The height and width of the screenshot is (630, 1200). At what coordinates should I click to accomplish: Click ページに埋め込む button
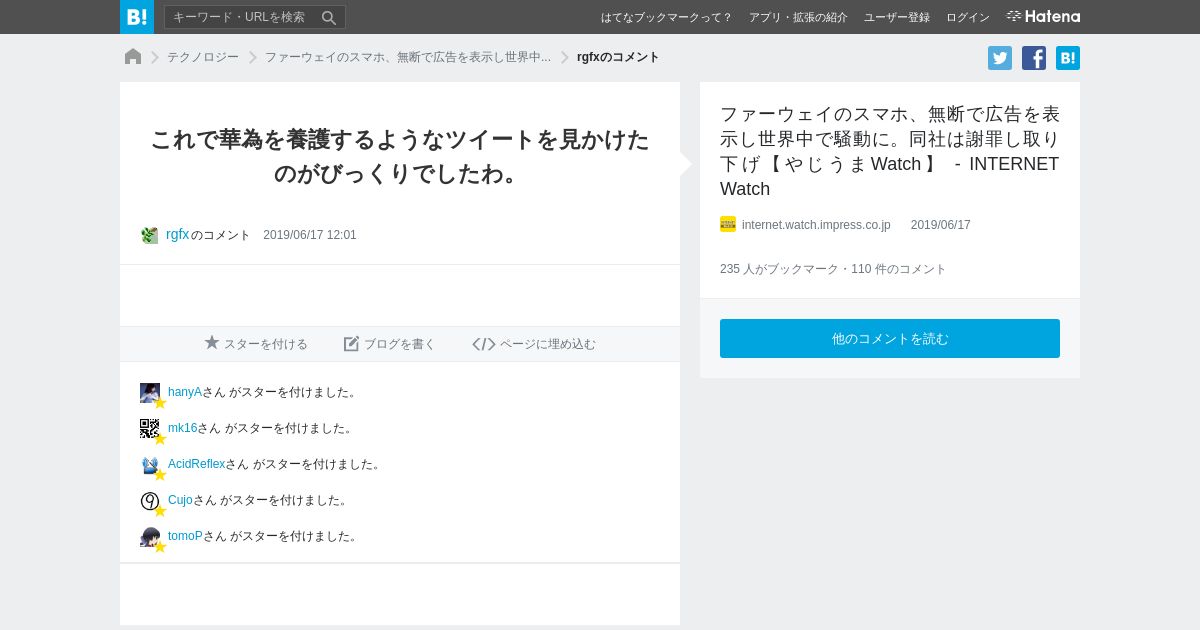click(534, 343)
